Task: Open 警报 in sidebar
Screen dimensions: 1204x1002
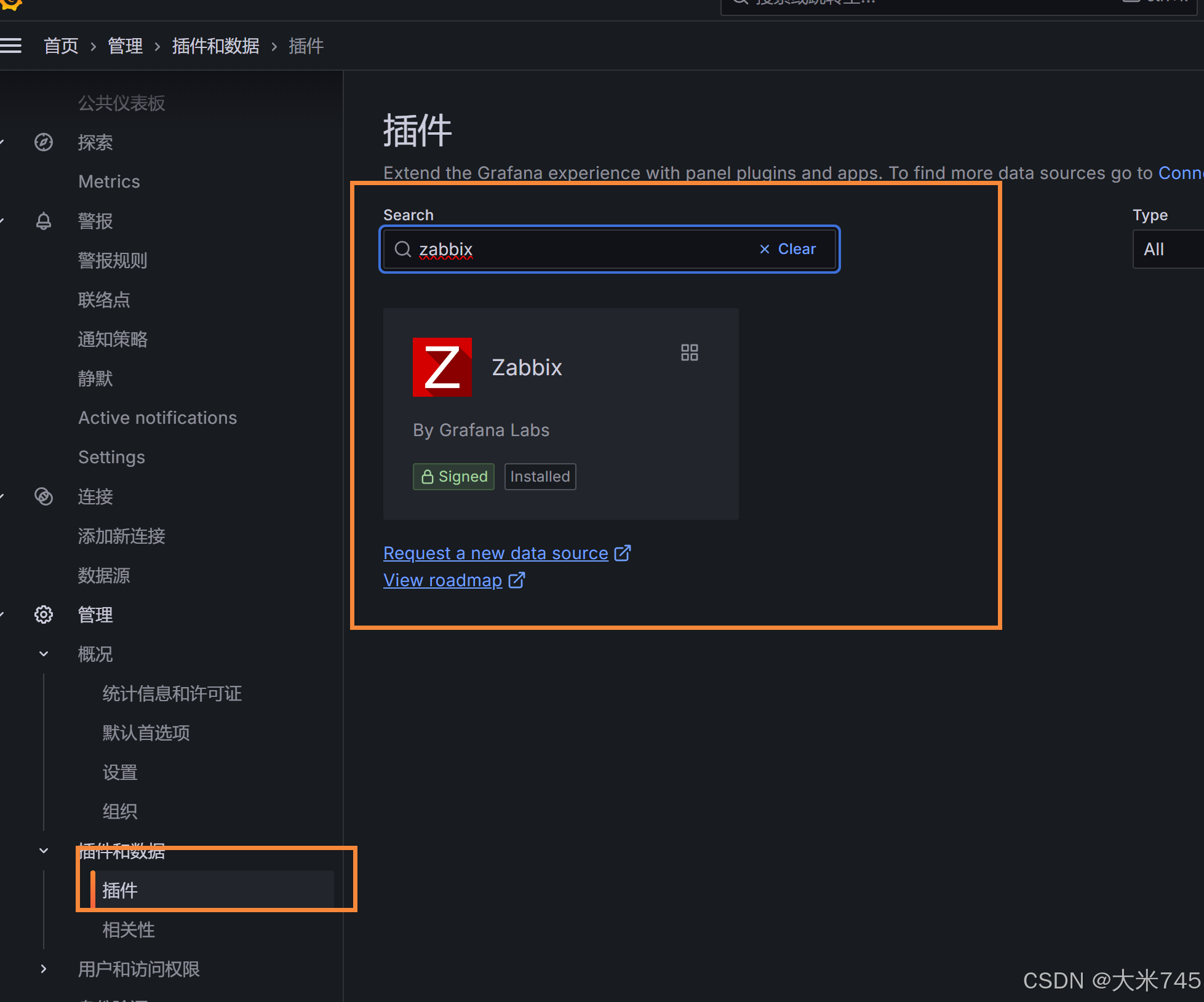Action: (x=95, y=221)
